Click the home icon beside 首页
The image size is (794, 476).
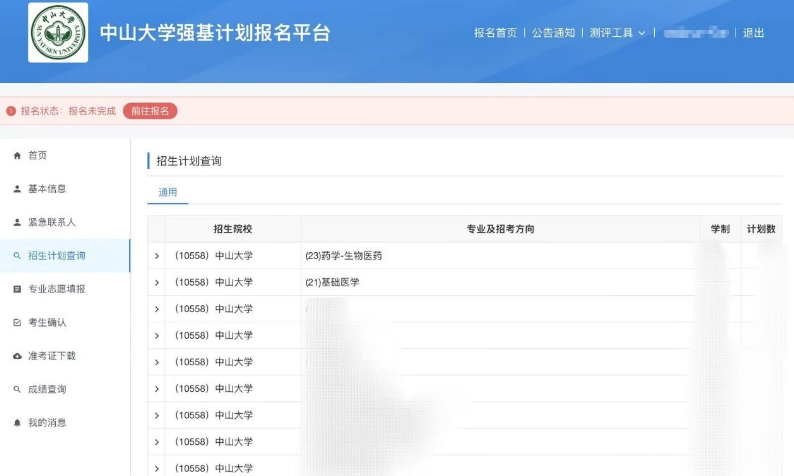tap(17, 156)
